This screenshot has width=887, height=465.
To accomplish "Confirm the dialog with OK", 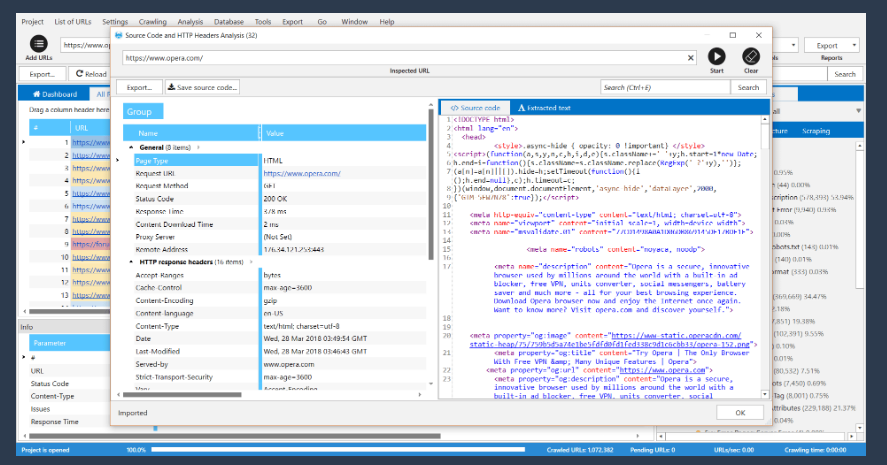I will point(740,412).
